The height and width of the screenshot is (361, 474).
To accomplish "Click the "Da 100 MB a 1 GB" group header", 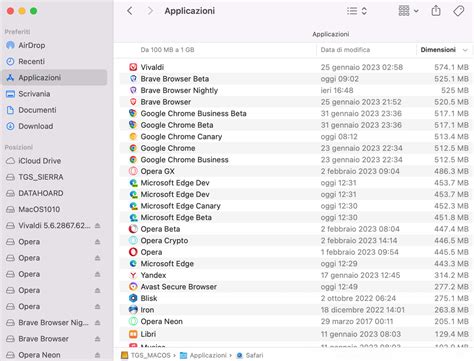I will pyautogui.click(x=167, y=50).
